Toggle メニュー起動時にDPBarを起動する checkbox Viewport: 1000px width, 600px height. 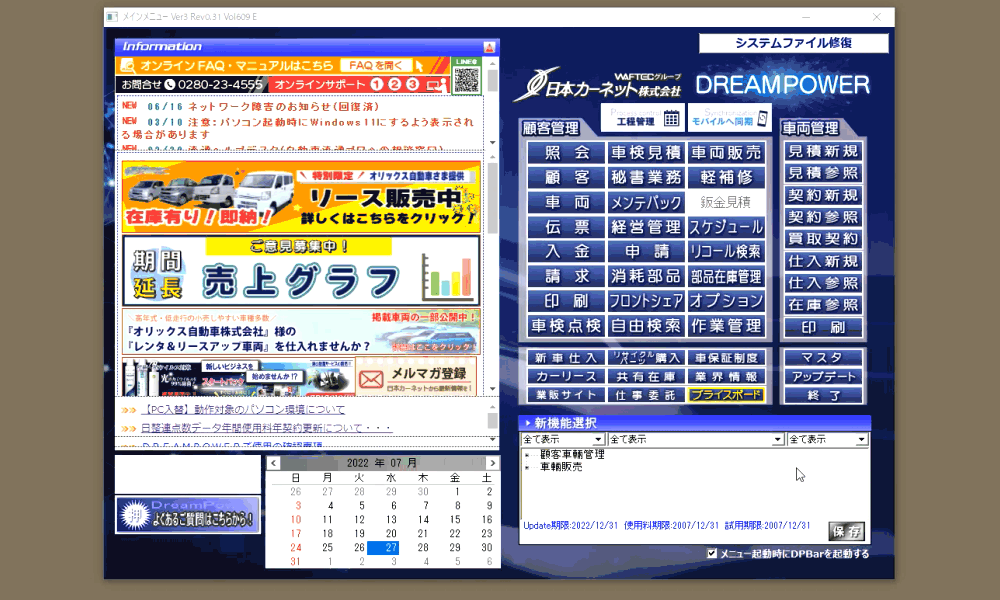(712, 553)
